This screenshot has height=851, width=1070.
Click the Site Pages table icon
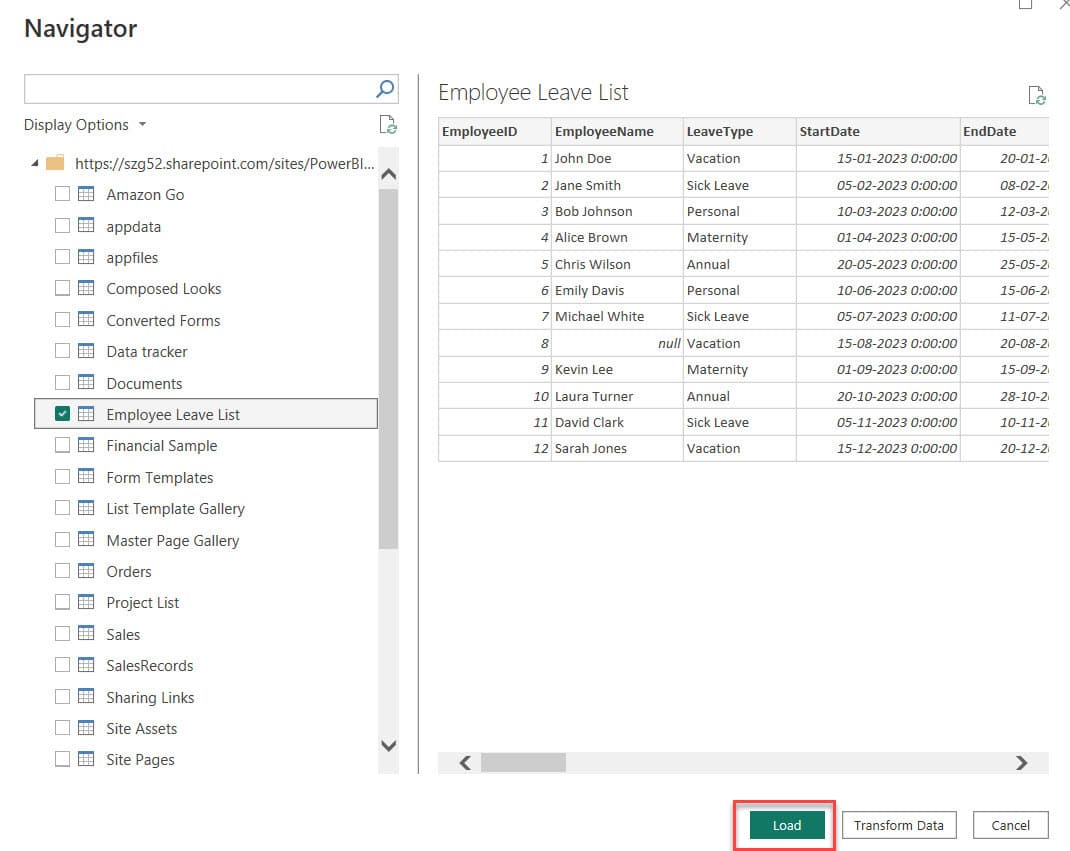click(x=86, y=759)
